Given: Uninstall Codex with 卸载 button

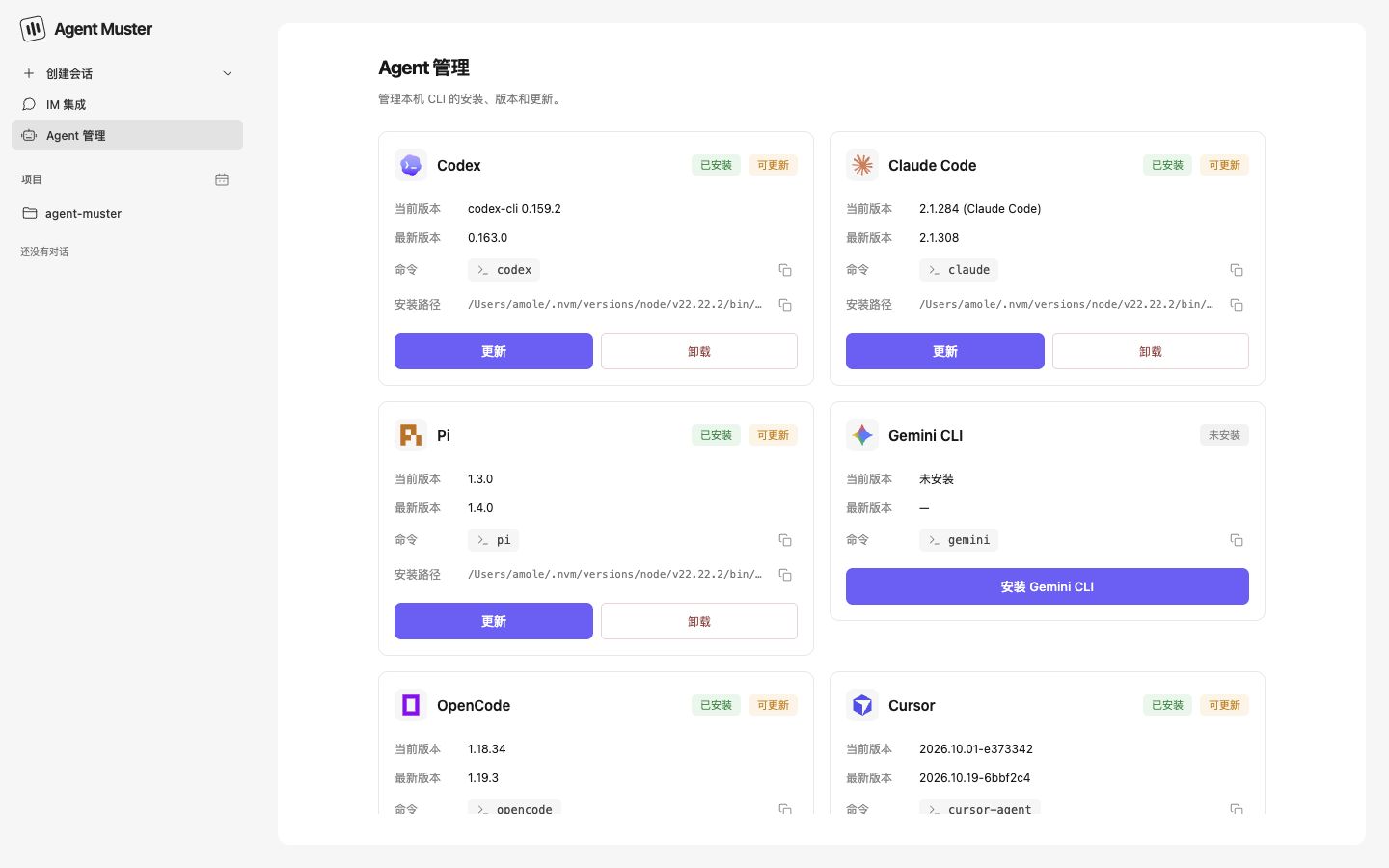Looking at the screenshot, I should pyautogui.click(x=699, y=351).
